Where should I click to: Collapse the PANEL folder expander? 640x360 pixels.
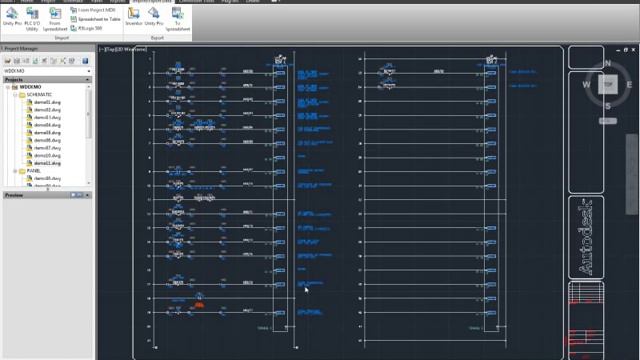15,171
